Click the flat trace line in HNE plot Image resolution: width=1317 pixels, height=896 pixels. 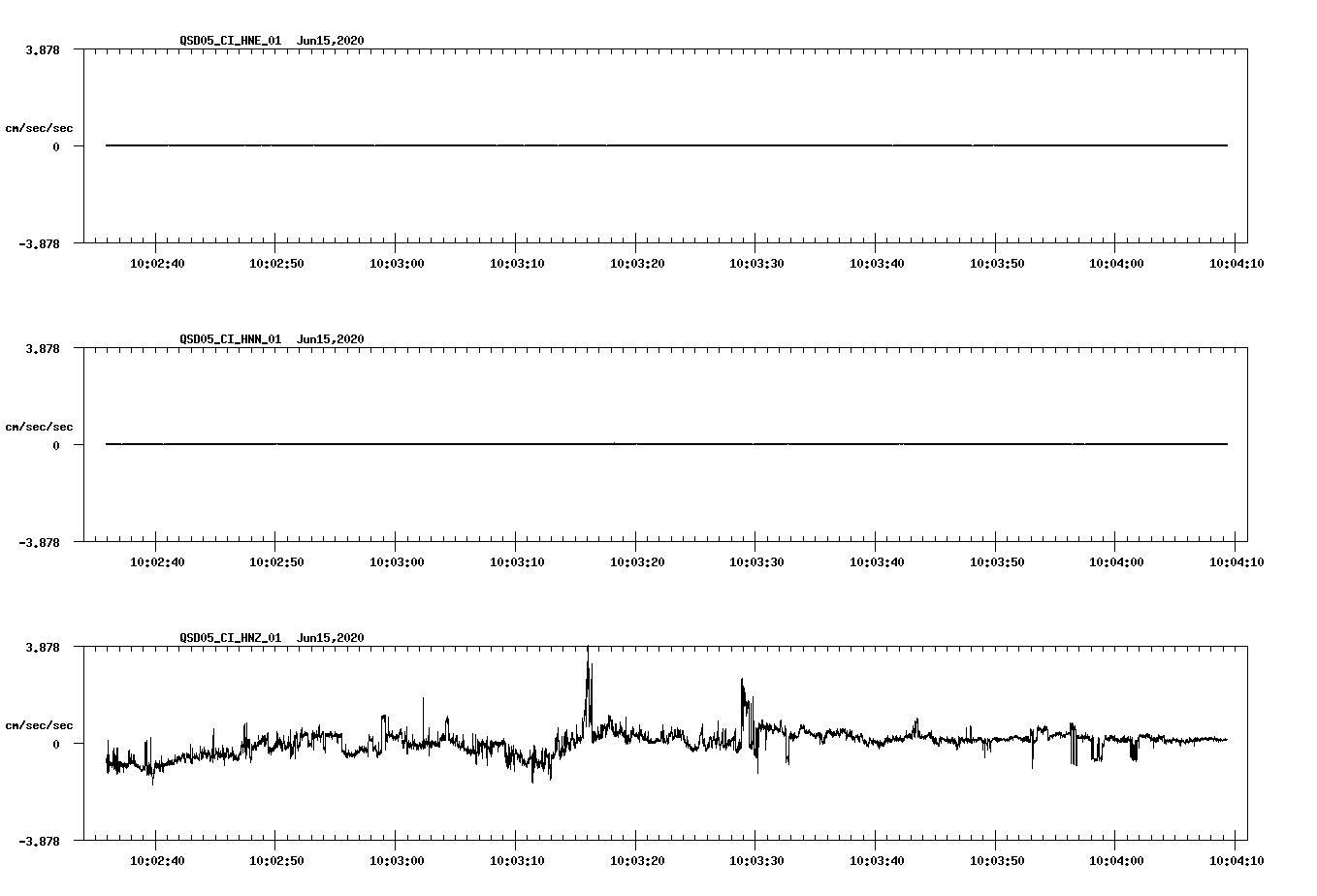(666, 145)
